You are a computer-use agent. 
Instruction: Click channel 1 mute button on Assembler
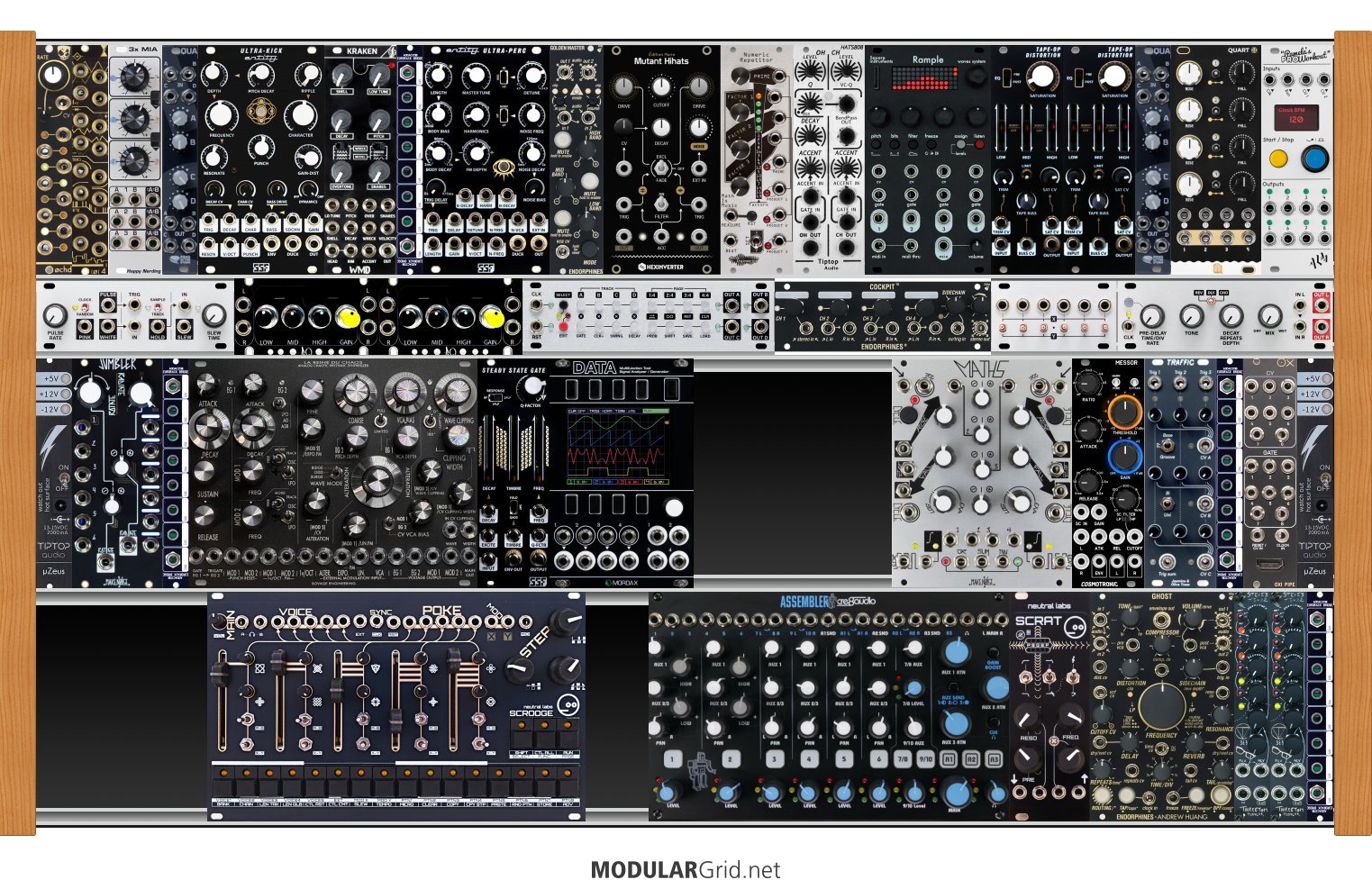pyautogui.click(x=672, y=758)
